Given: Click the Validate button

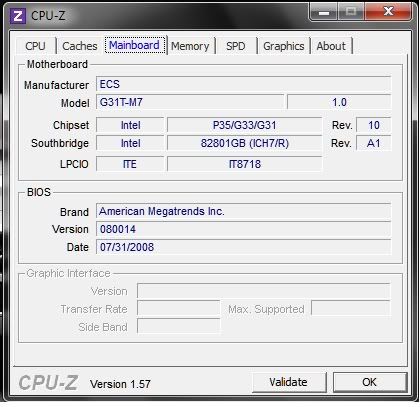Looking at the screenshot, I should (x=289, y=382).
